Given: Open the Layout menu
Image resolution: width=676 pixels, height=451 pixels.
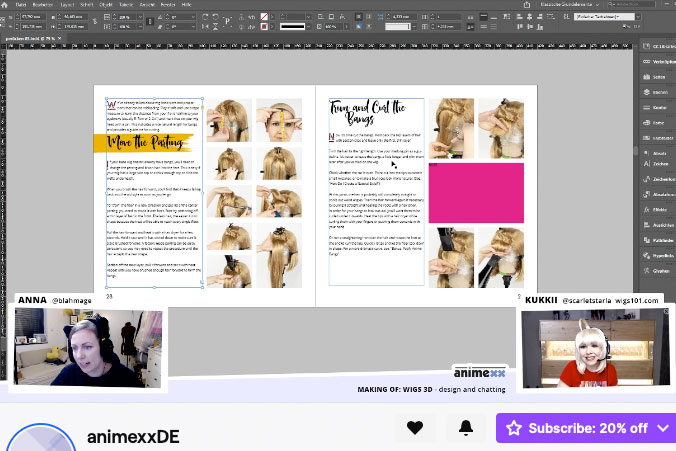Looking at the screenshot, I should [x=67, y=5].
